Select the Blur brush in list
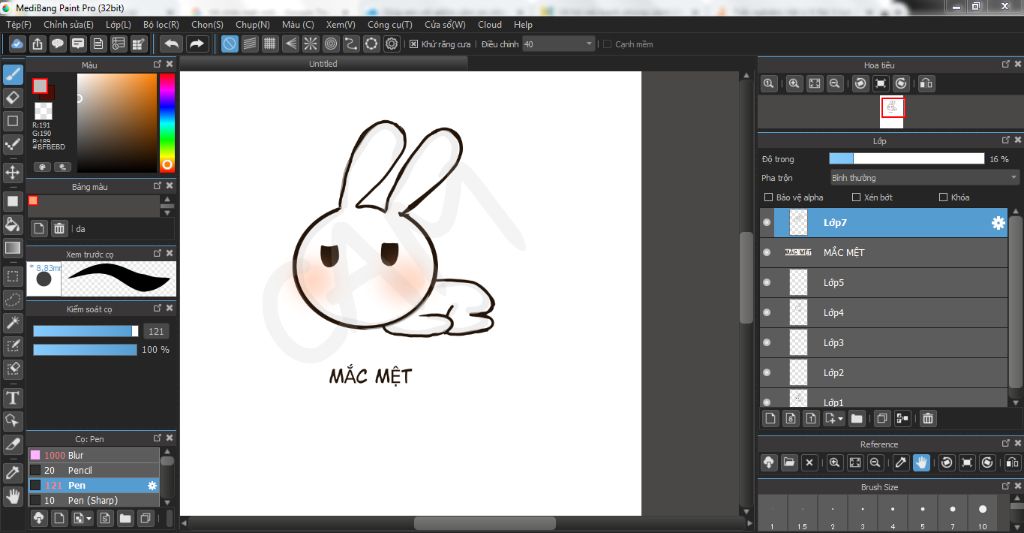This screenshot has width=1024, height=533. (x=93, y=455)
